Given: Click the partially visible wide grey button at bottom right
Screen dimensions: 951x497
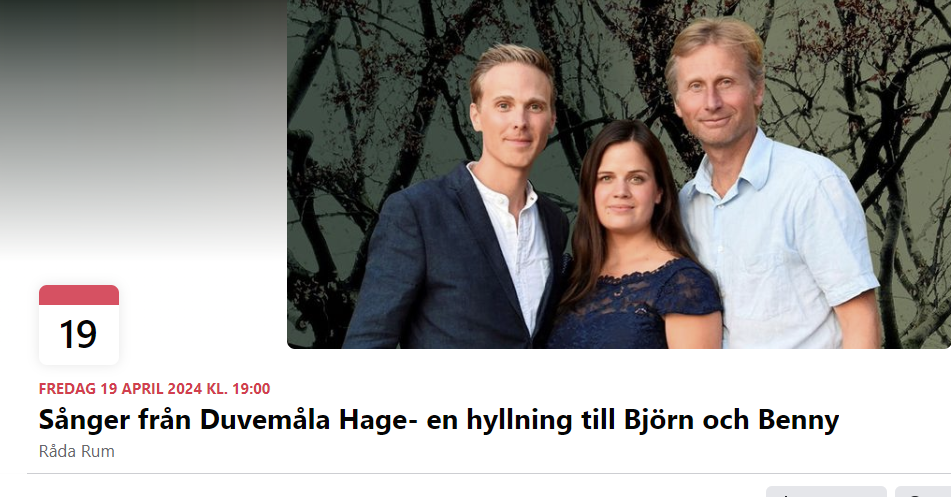Looking at the screenshot, I should pos(826,492).
